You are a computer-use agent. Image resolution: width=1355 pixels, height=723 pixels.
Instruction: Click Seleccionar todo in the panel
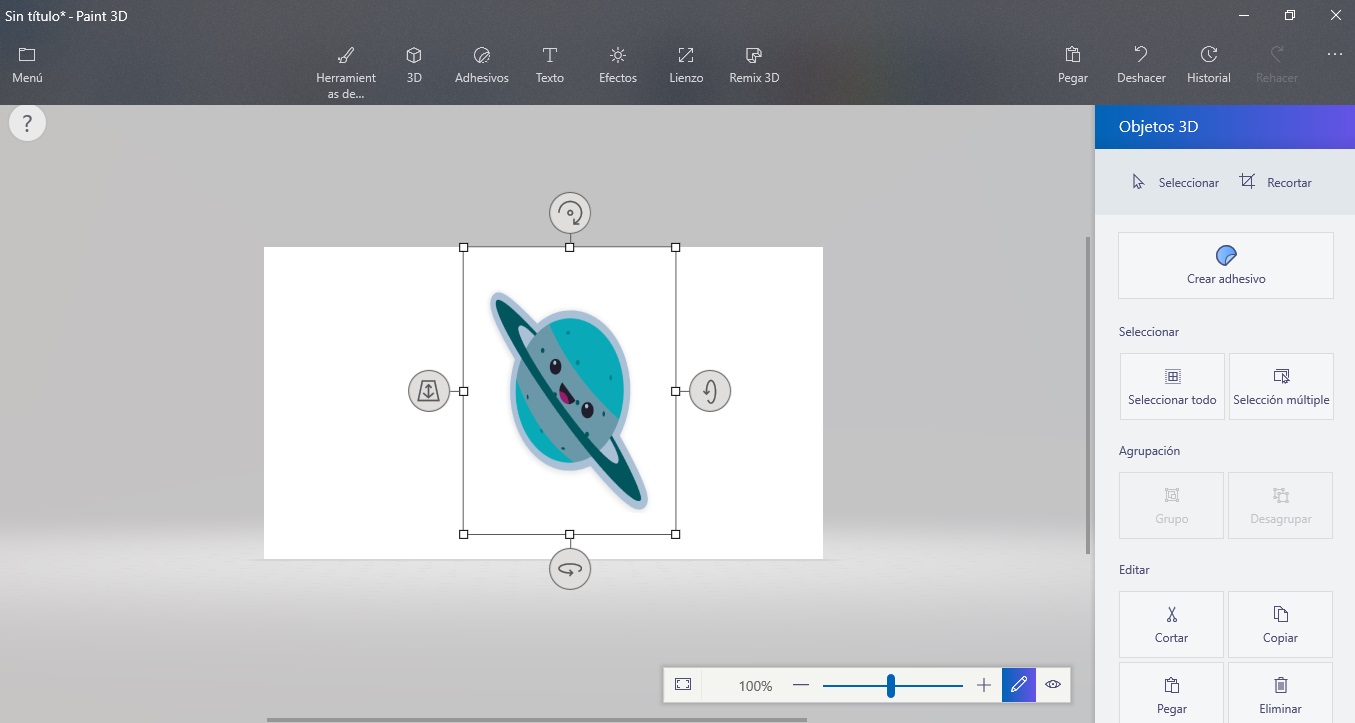pos(1171,386)
